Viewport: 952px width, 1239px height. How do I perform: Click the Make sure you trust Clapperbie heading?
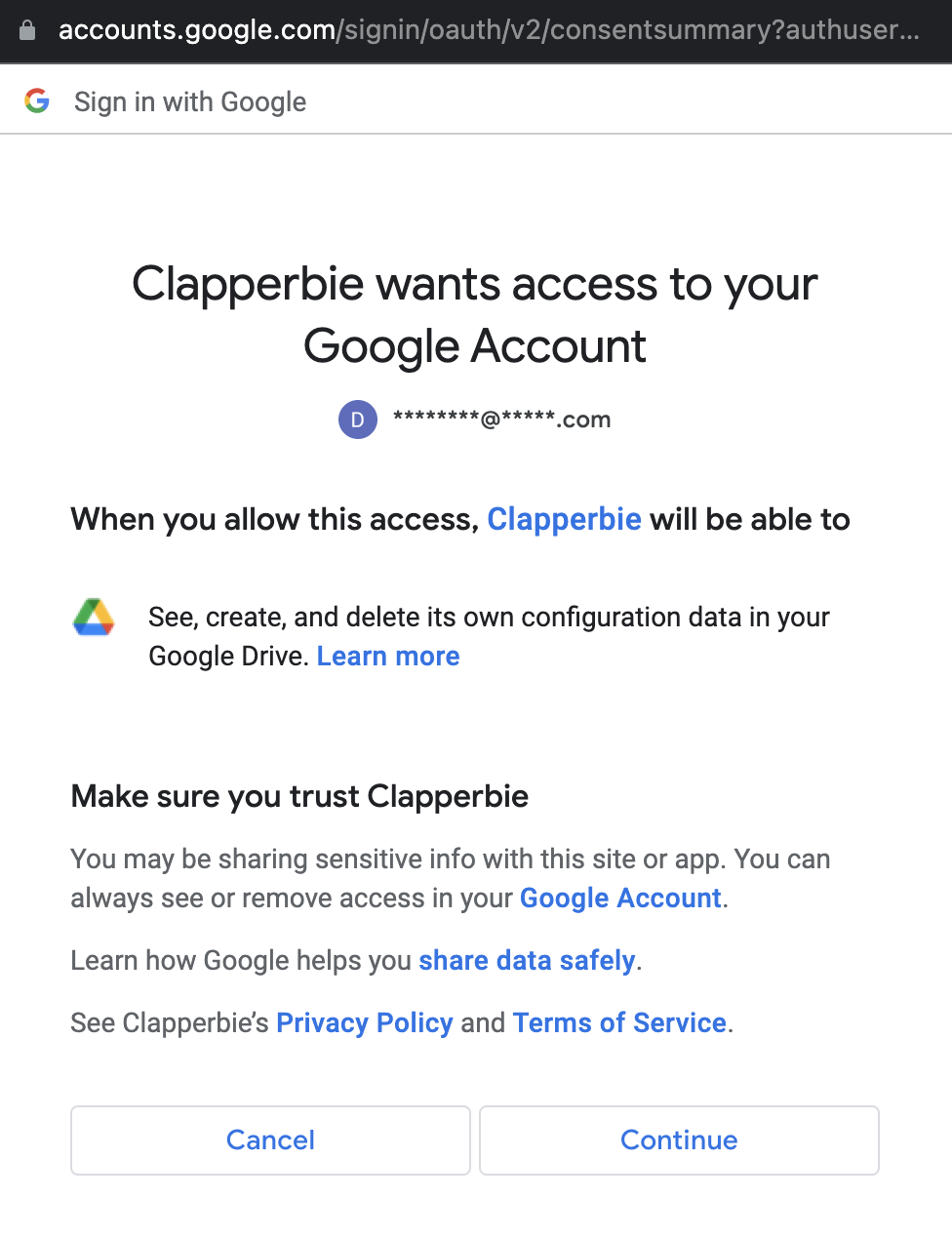pos(299,796)
